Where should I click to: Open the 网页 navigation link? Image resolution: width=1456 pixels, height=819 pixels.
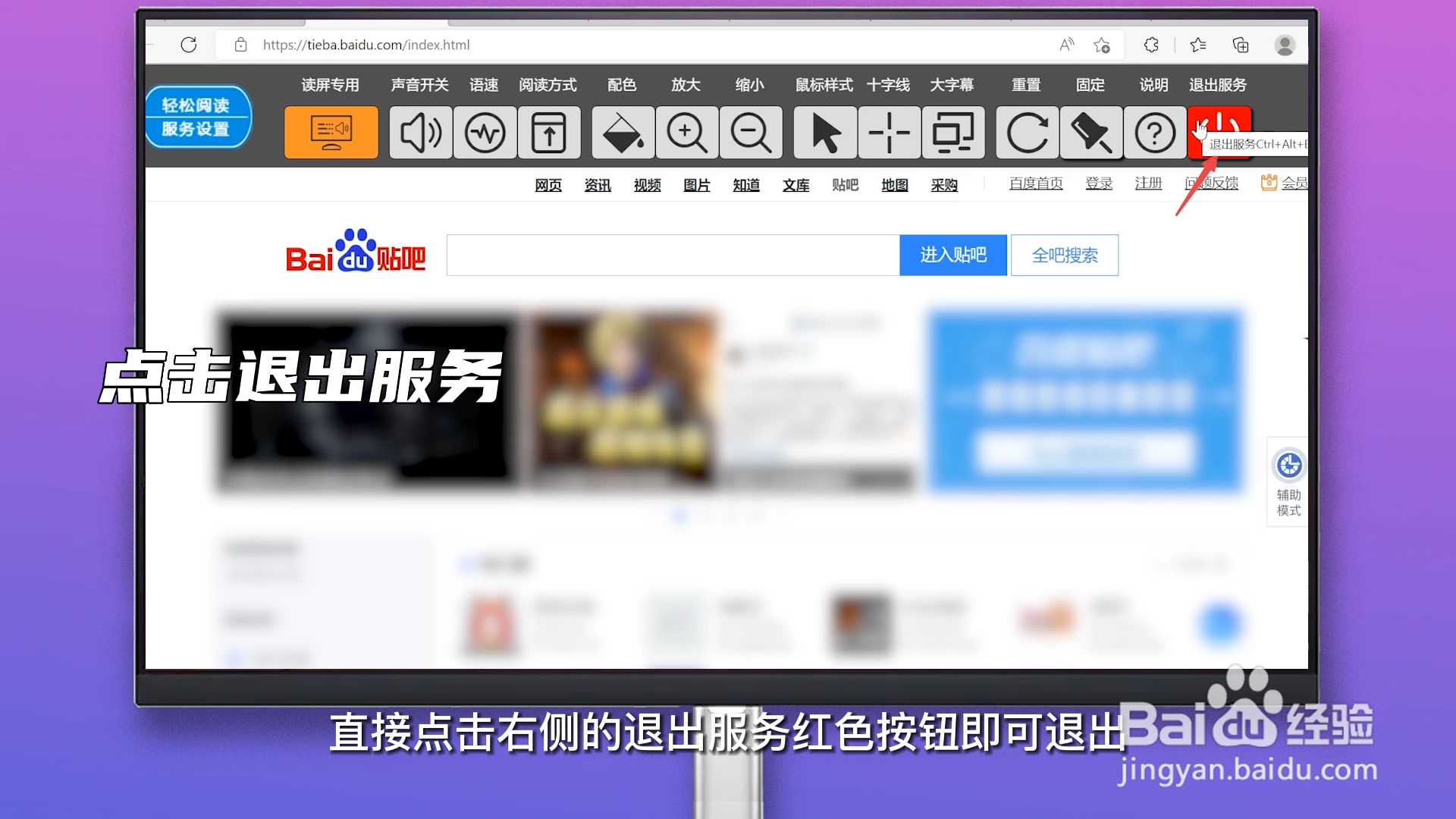coord(548,185)
